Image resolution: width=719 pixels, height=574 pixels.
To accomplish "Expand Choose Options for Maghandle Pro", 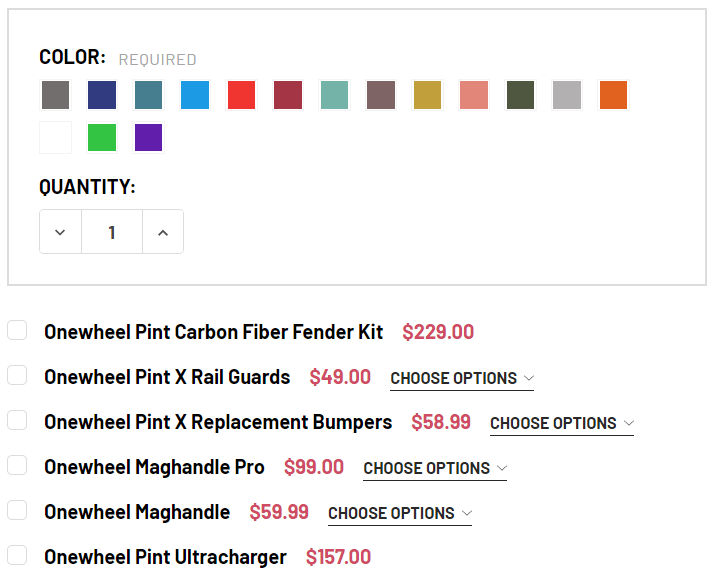I will [x=435, y=468].
